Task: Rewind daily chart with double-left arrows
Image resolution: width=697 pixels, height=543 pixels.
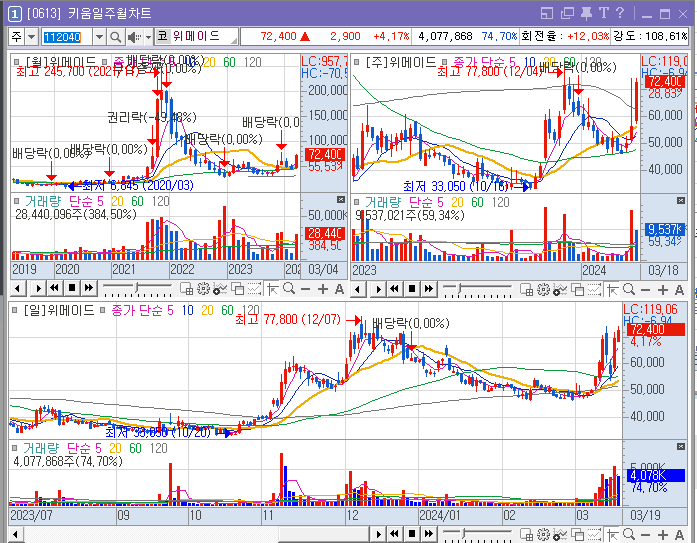Action: tap(395, 534)
